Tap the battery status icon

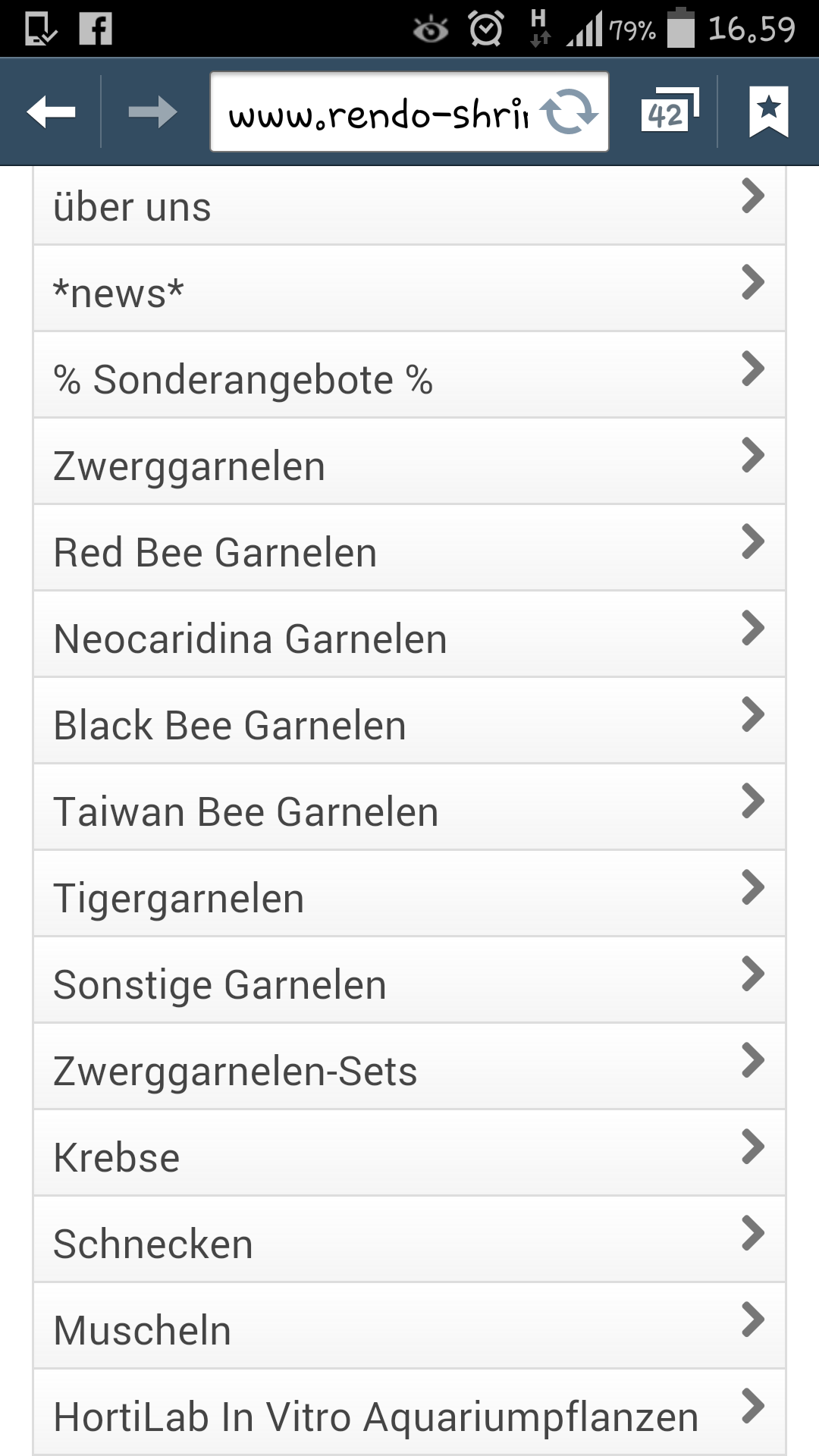tap(680, 29)
